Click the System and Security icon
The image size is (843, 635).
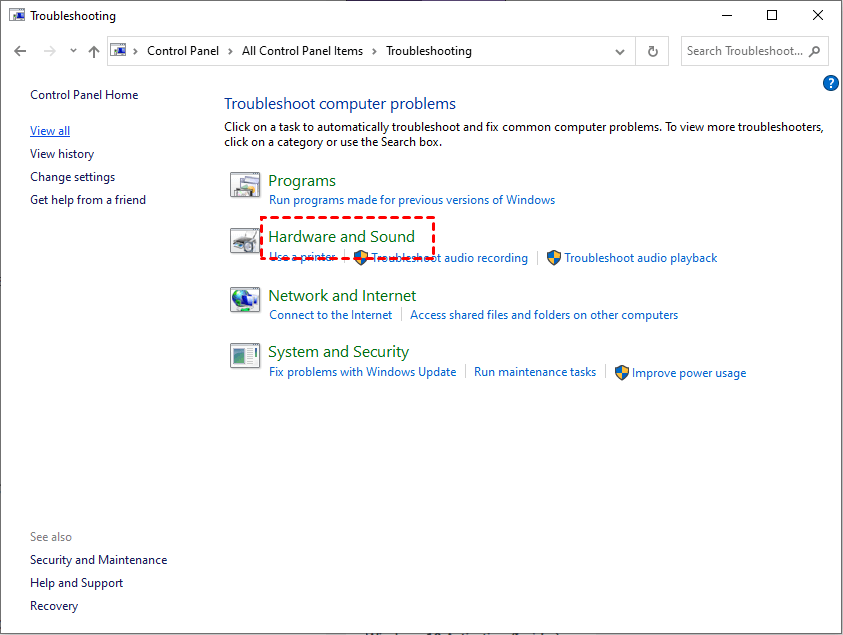pos(245,356)
